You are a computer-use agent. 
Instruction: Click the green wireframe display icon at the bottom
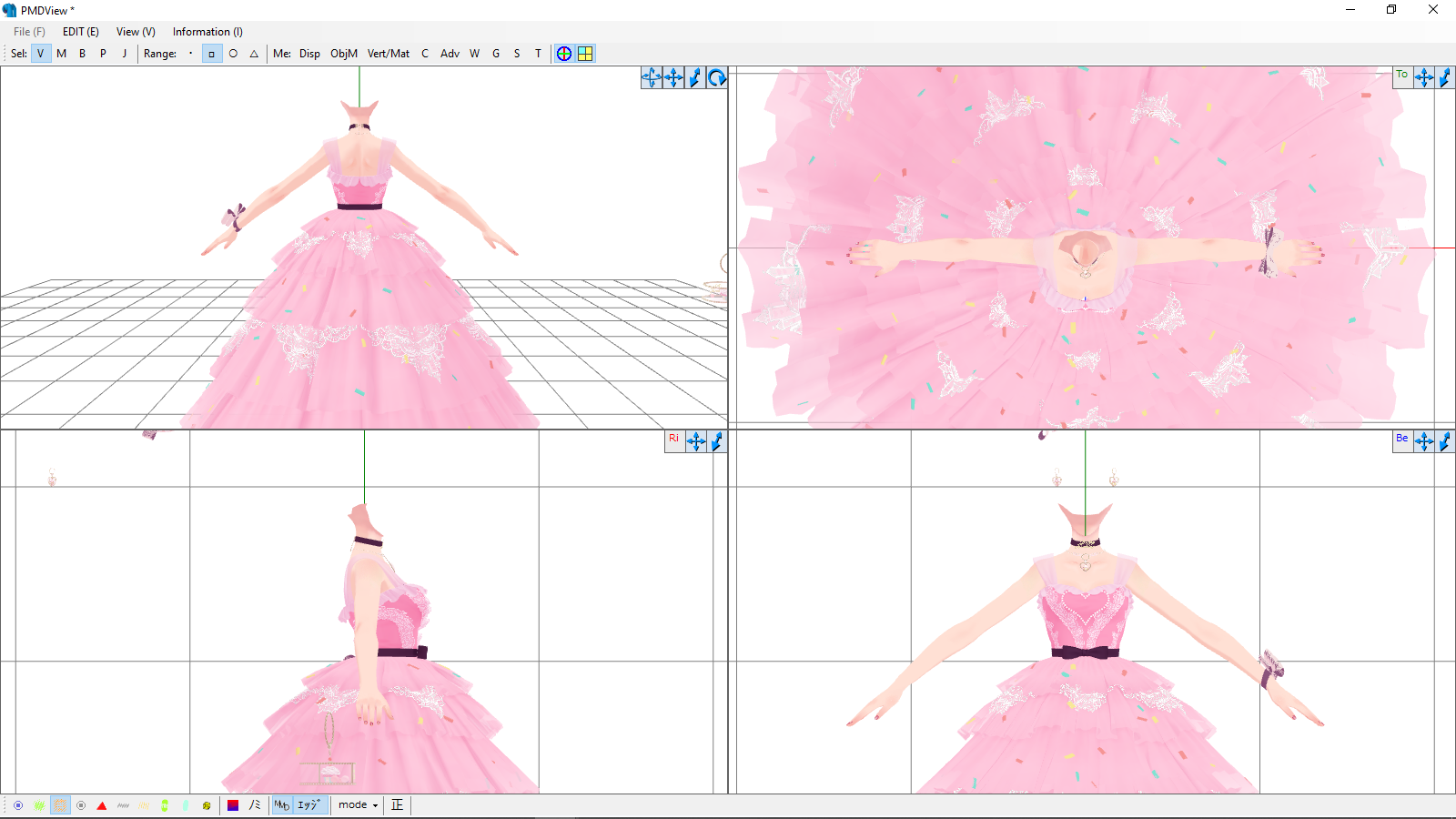pos(38,804)
